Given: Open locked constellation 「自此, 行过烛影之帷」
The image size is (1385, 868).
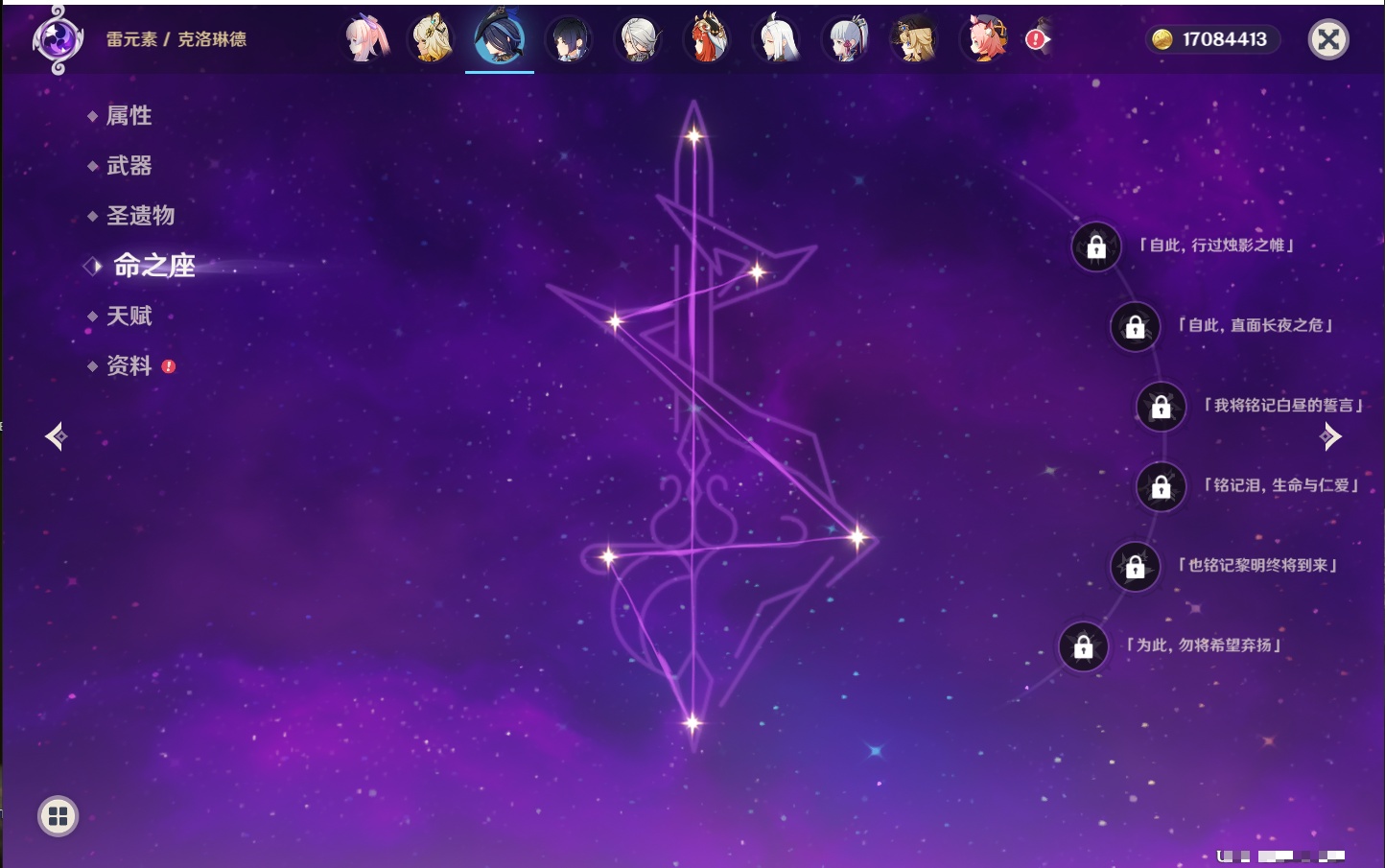Looking at the screenshot, I should [1096, 247].
